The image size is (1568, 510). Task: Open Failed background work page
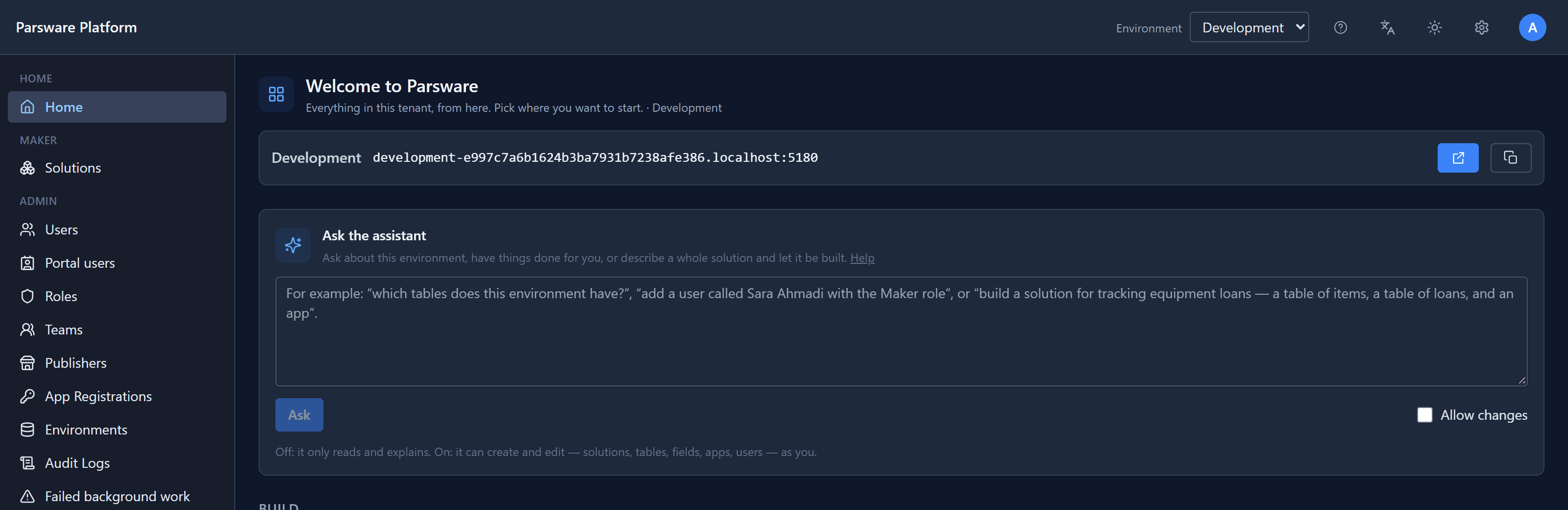click(117, 496)
